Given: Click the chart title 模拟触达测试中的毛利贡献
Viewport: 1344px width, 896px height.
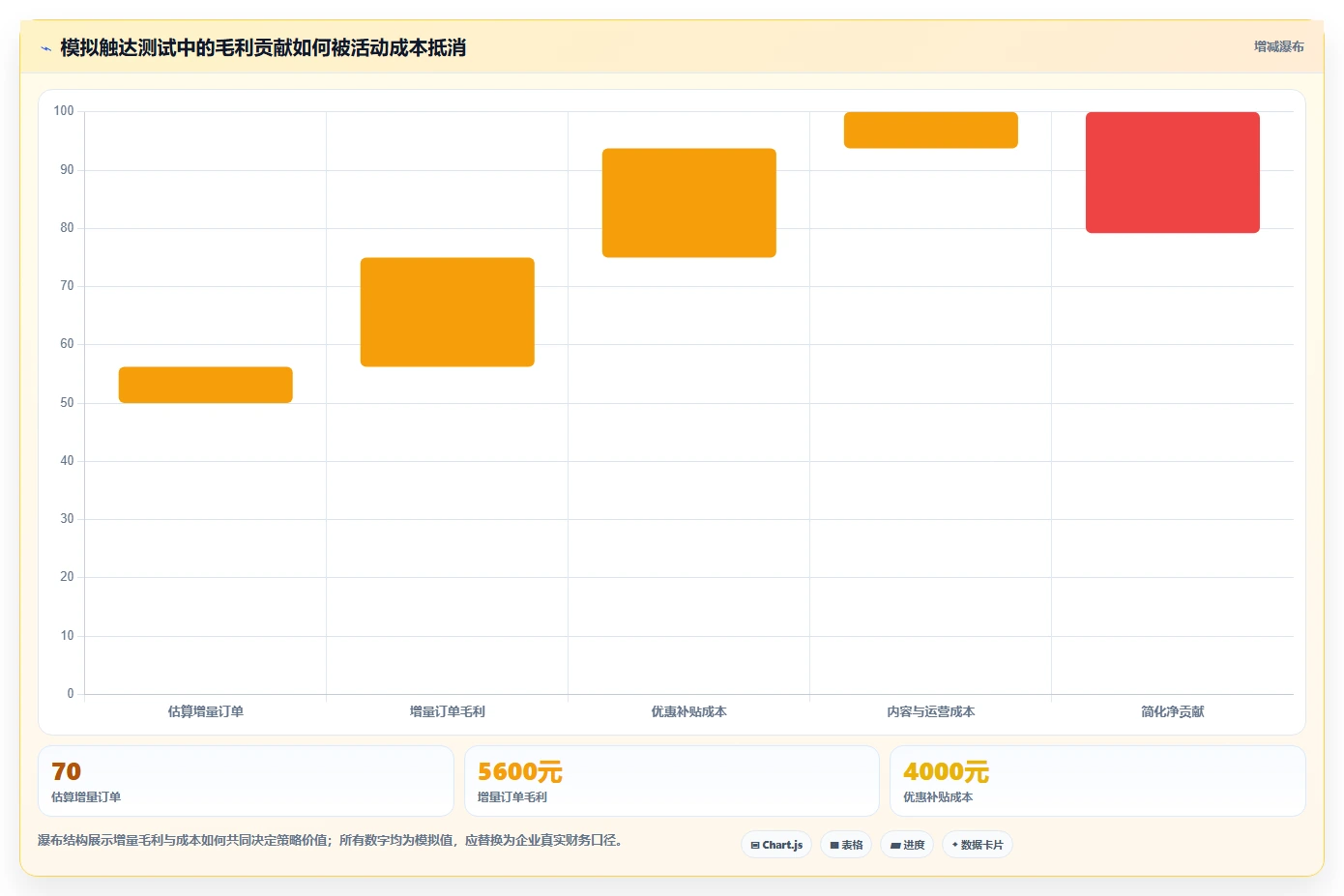Looking at the screenshot, I should (x=263, y=47).
